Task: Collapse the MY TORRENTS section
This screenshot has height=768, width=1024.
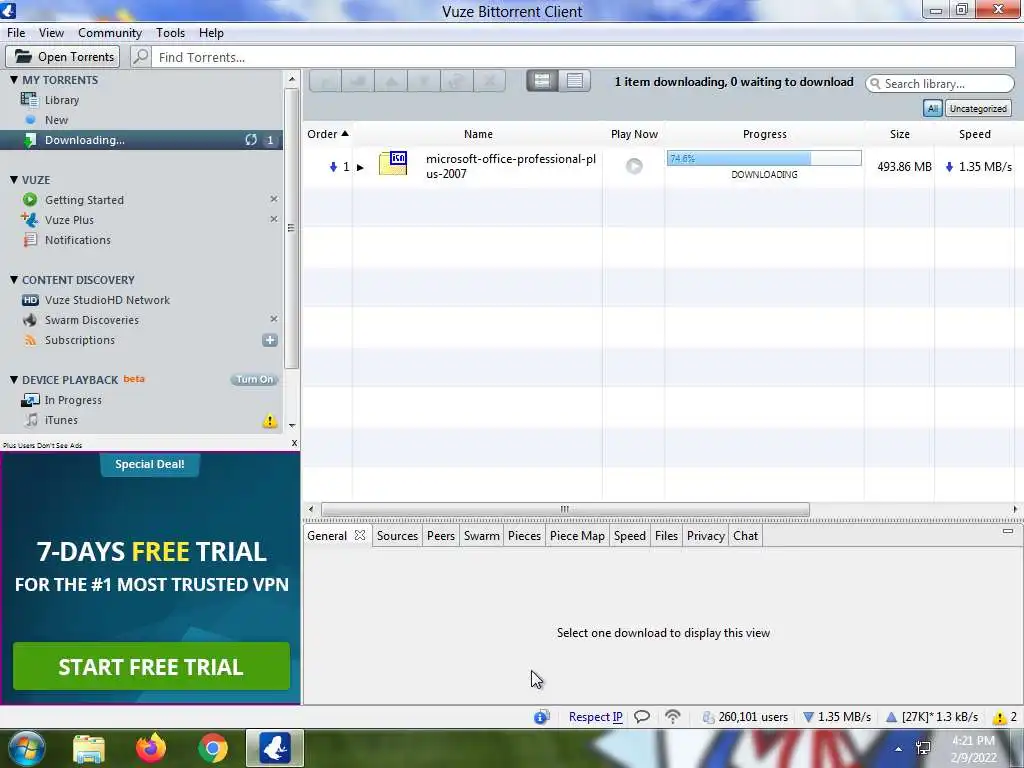Action: 14,80
